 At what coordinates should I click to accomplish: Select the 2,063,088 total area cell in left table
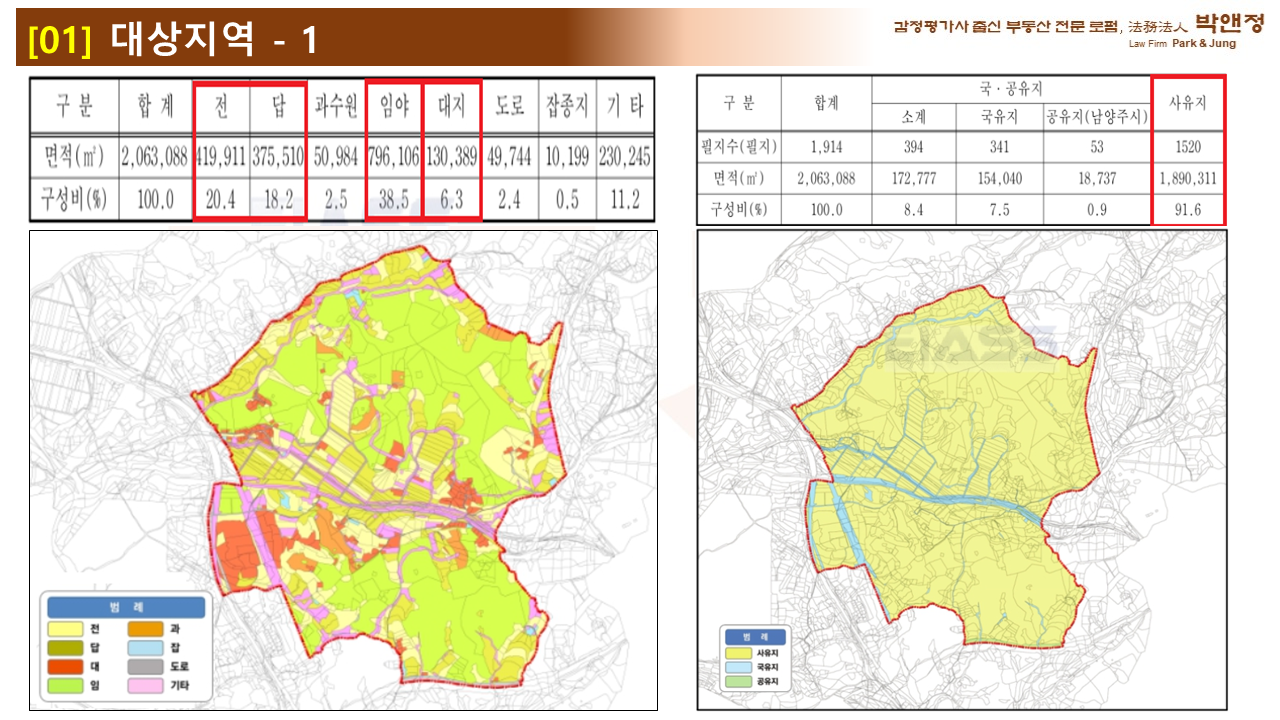pyautogui.click(x=154, y=156)
